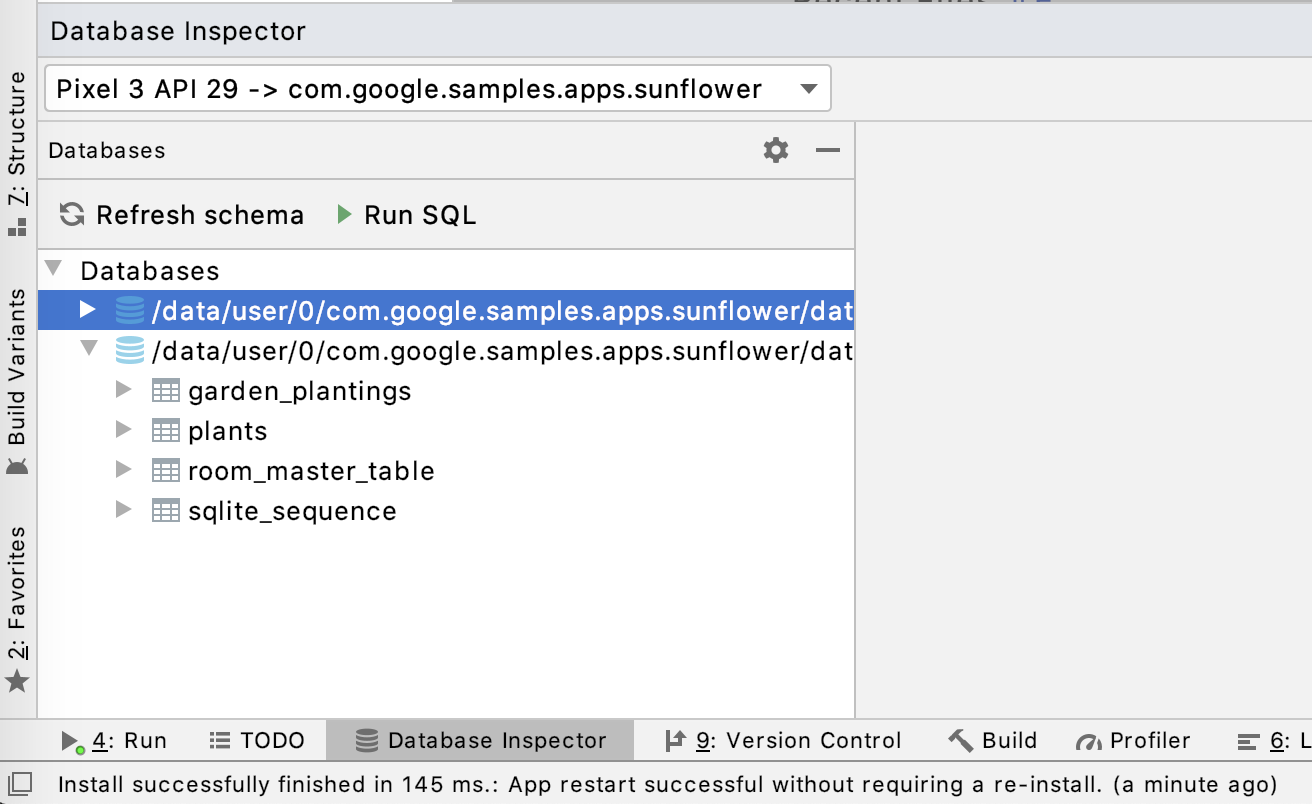Select the plants table in the tree

tap(228, 431)
